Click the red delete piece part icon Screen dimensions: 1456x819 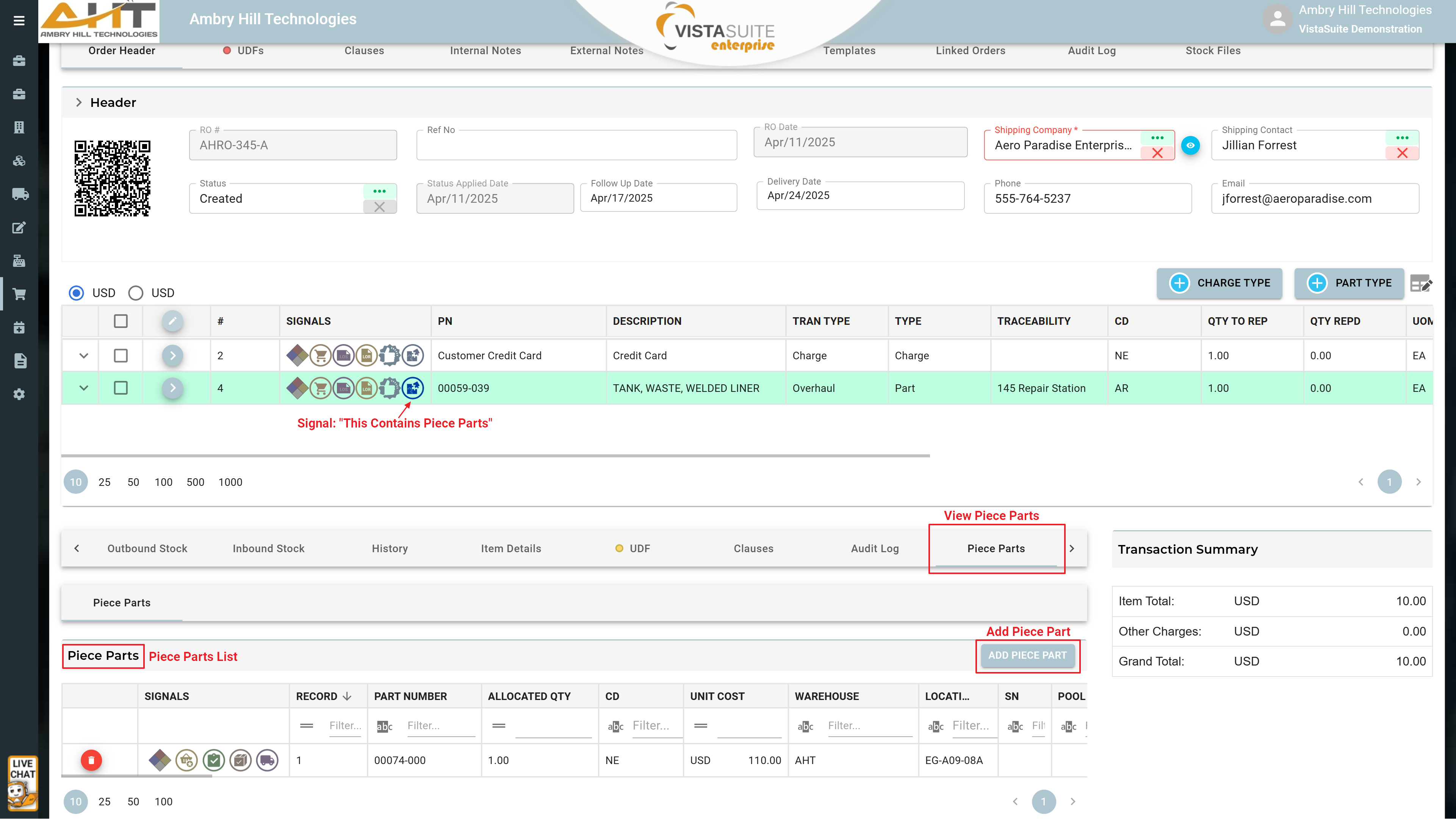tap(91, 760)
